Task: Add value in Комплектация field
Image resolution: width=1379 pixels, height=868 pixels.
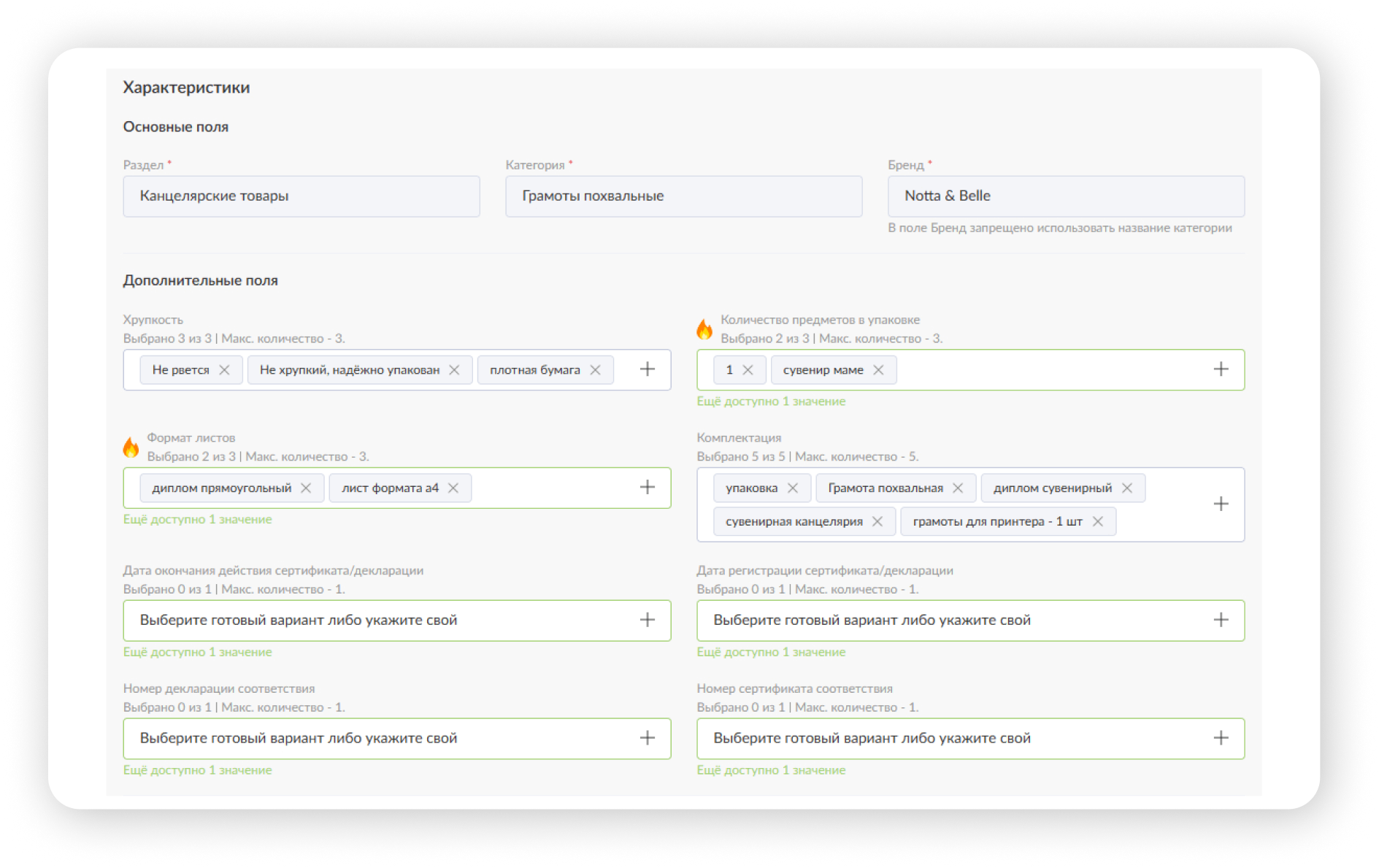Action: pos(1221,504)
